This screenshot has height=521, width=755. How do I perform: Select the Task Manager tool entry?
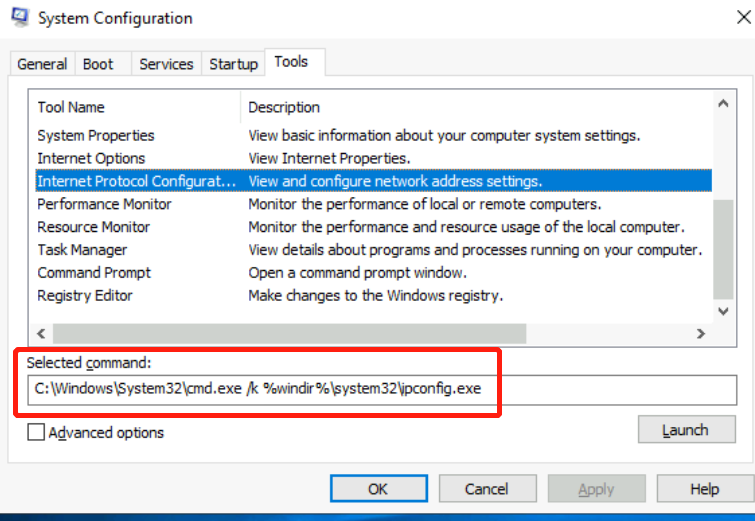click(x=82, y=250)
